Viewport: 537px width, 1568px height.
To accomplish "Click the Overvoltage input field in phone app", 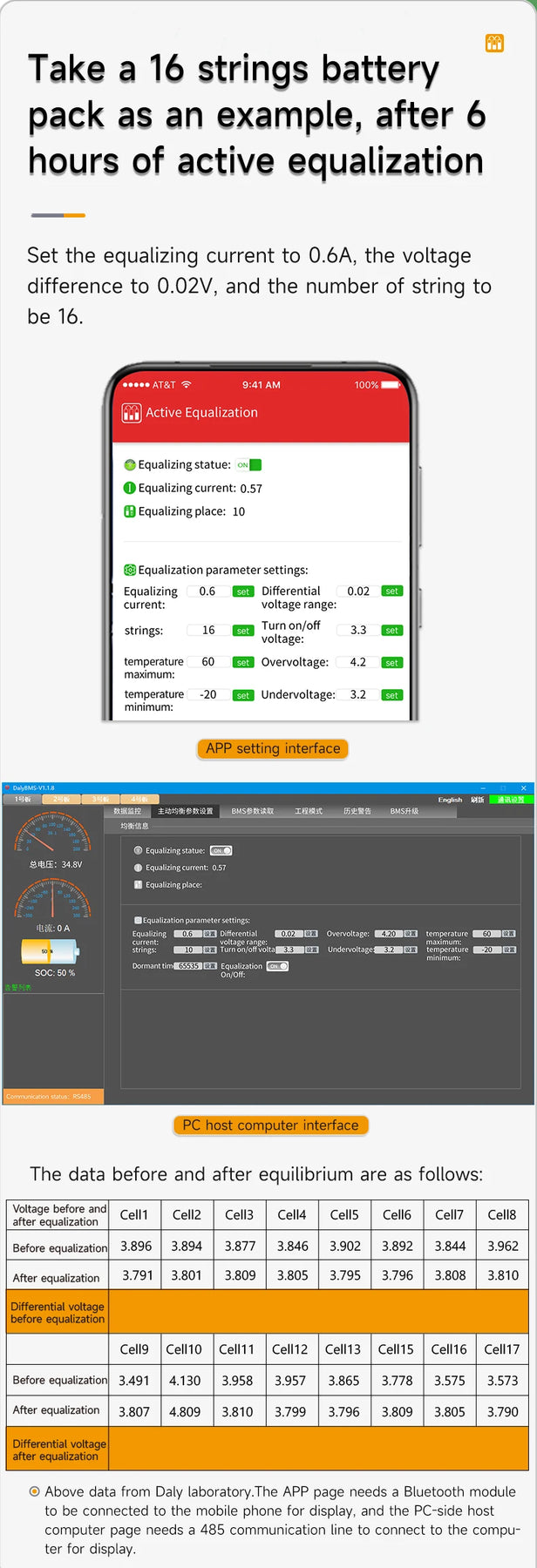I will [358, 662].
